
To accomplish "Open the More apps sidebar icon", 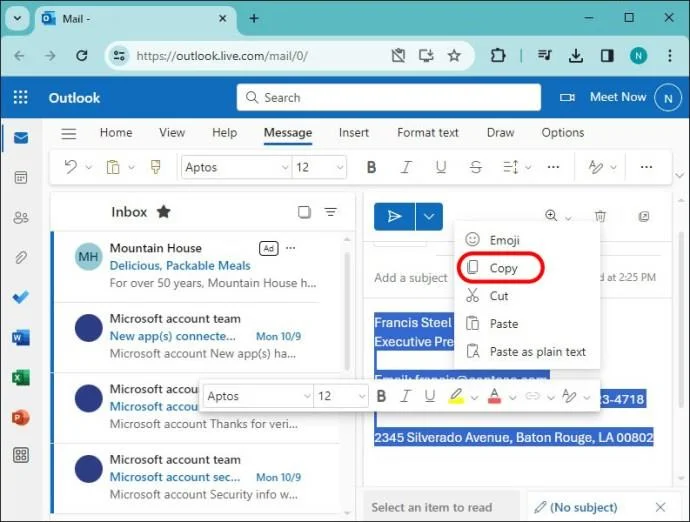I will (x=21, y=455).
